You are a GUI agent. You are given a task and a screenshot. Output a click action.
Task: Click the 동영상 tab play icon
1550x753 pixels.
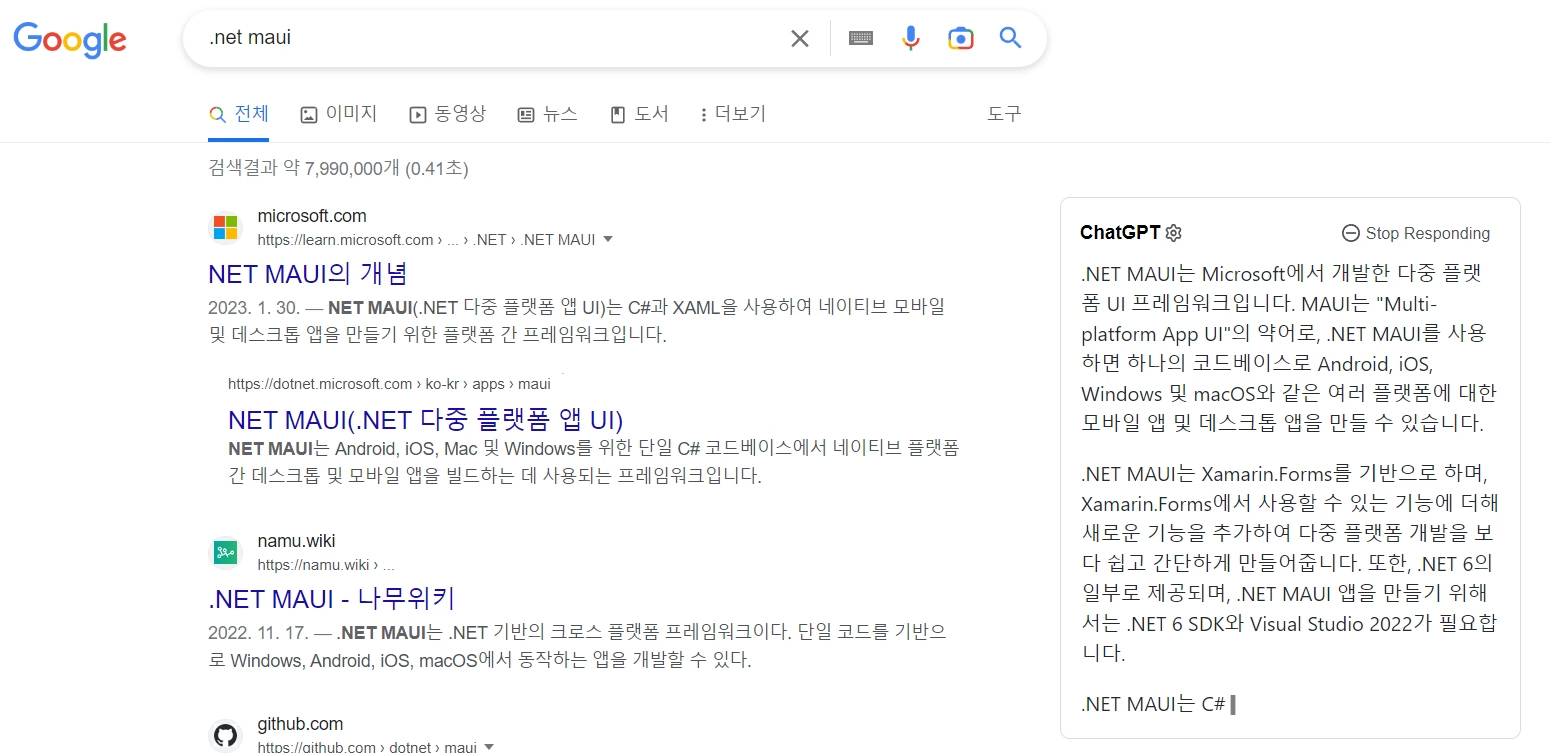coord(418,115)
